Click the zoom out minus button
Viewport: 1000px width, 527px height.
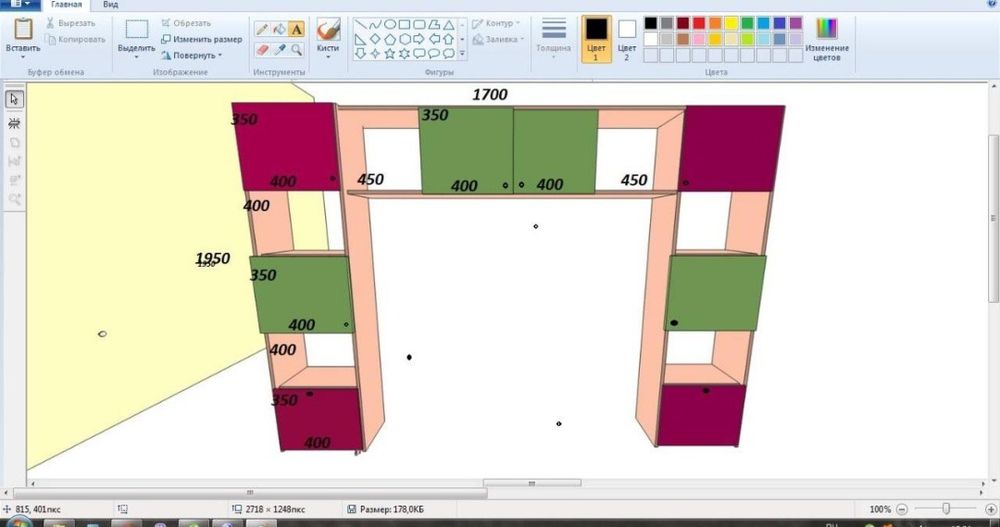pos(902,509)
